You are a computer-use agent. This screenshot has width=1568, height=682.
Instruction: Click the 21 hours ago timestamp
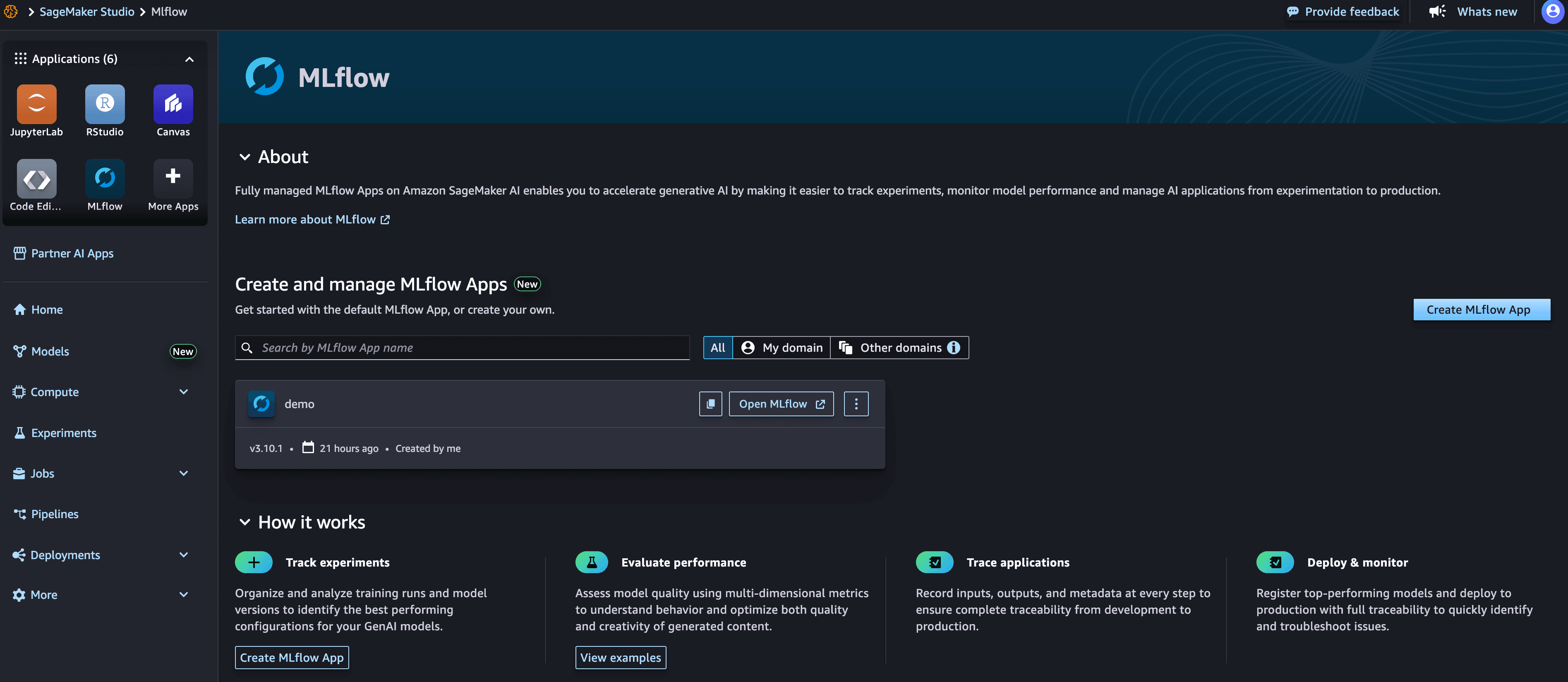click(x=349, y=449)
